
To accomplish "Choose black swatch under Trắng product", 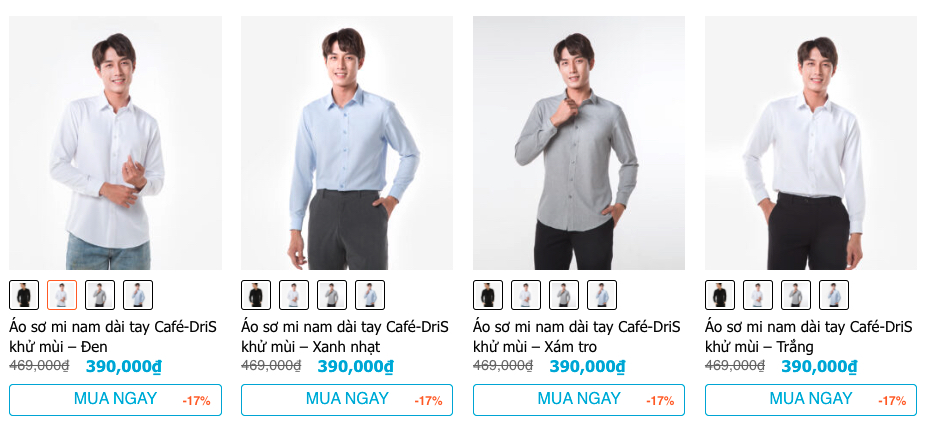I will pyautogui.click(x=720, y=295).
